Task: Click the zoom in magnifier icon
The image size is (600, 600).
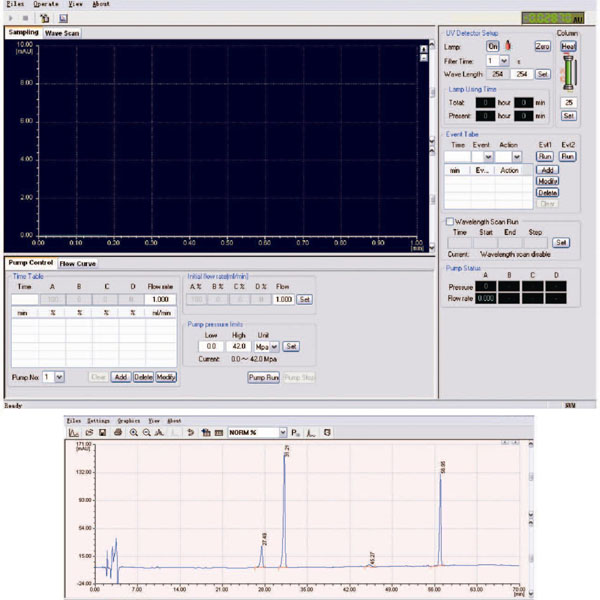Action: (x=133, y=432)
